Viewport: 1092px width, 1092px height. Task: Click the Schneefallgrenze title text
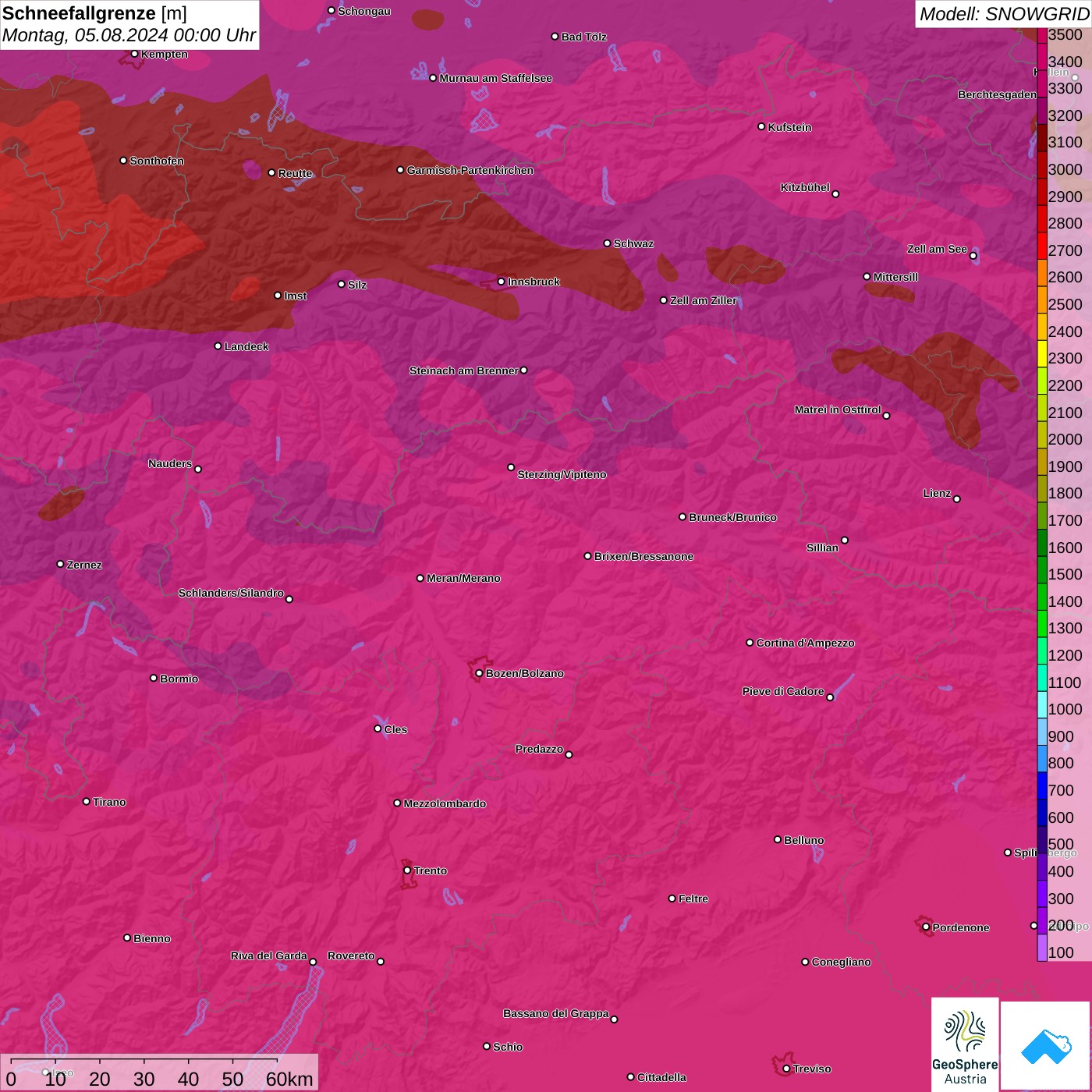click(79, 13)
